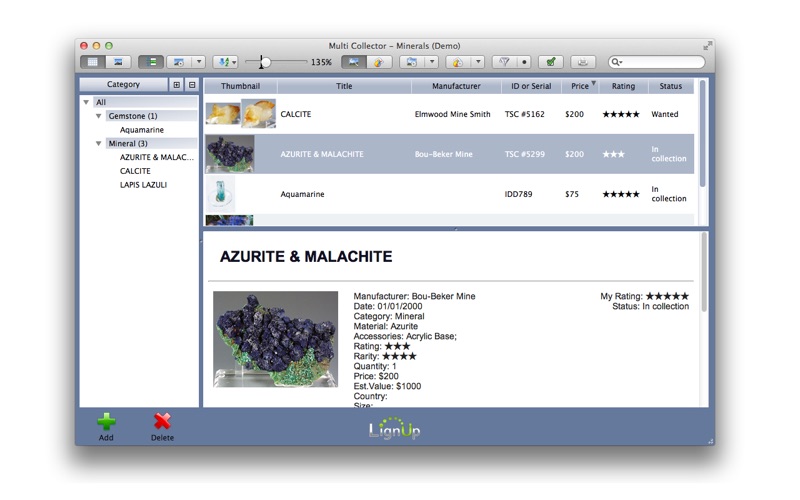
Task: Click IDD789 serial cell
Action: pyautogui.click(x=518, y=194)
